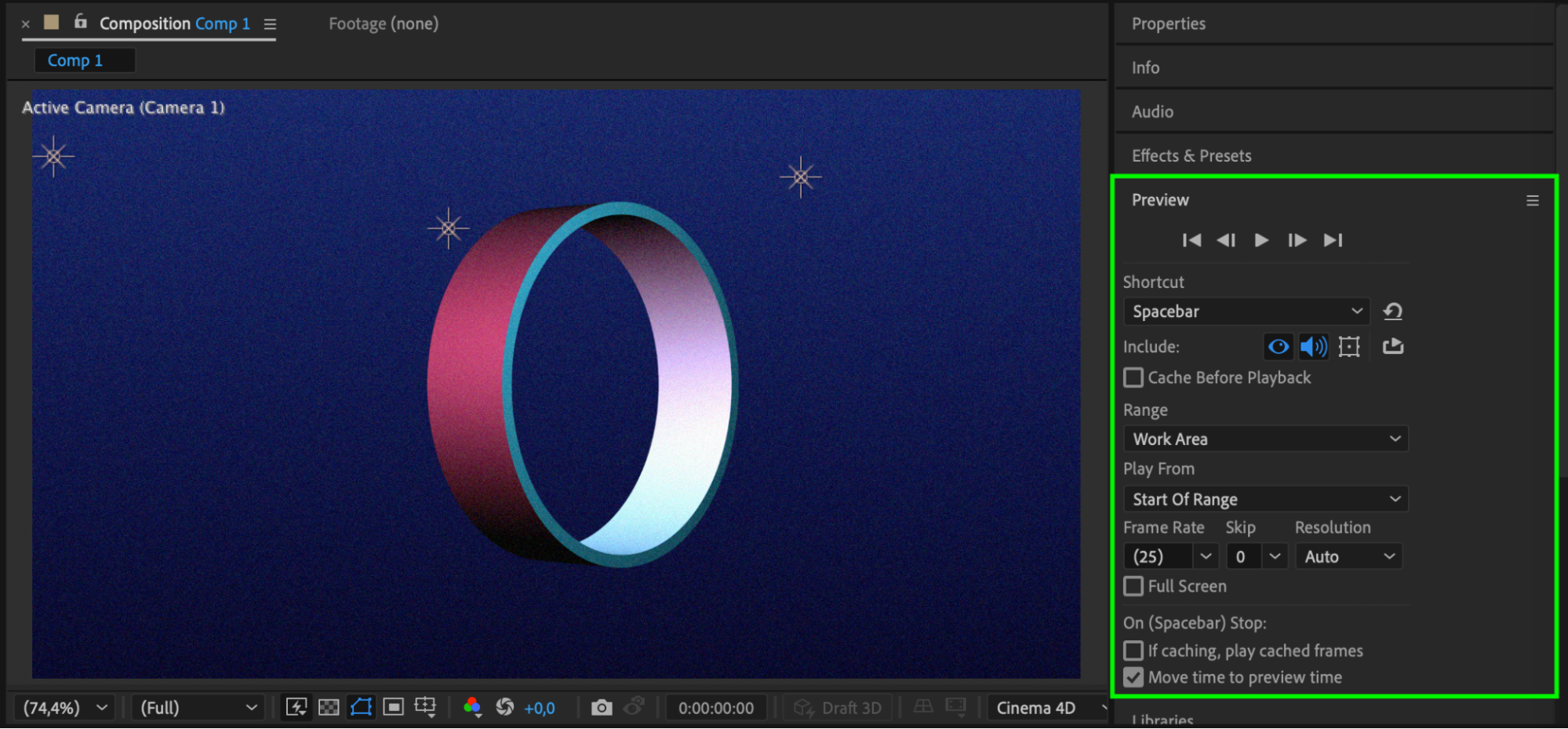The width and height of the screenshot is (1568, 729).
Task: Open the Preview panel hamburger menu
Action: point(1532,201)
